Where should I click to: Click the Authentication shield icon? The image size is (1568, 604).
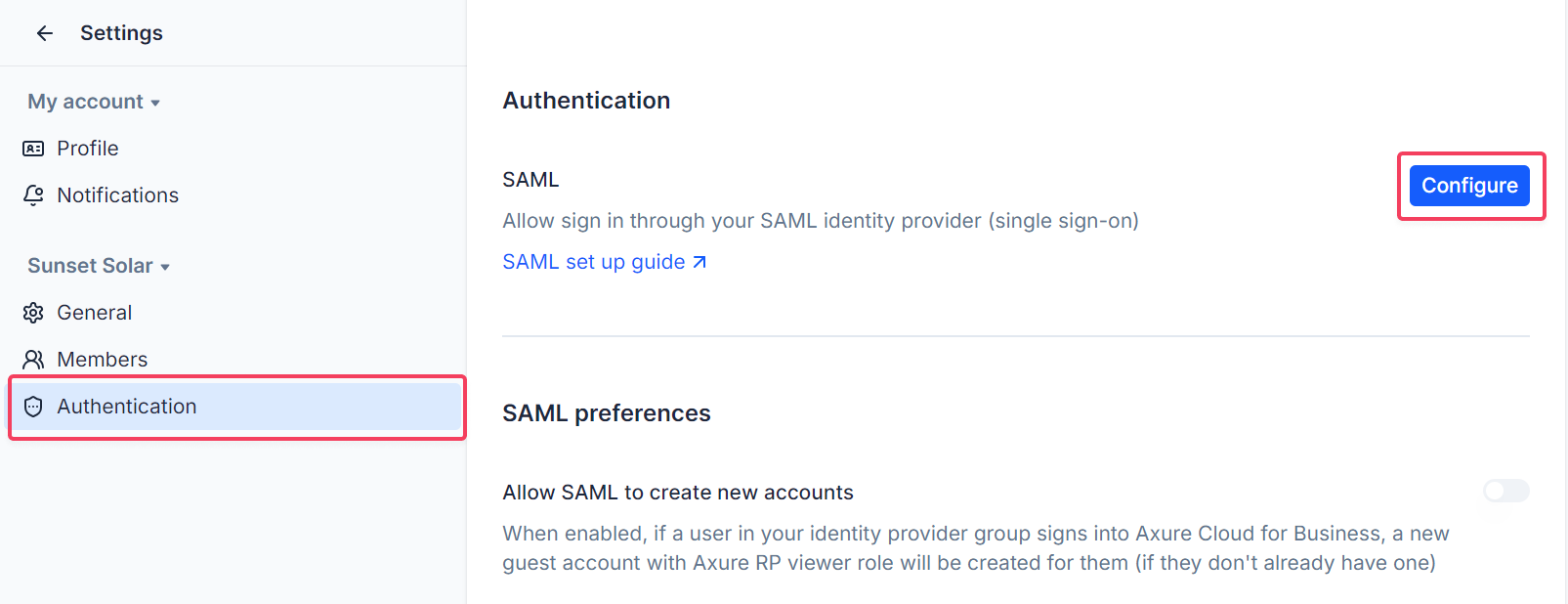[x=33, y=407]
